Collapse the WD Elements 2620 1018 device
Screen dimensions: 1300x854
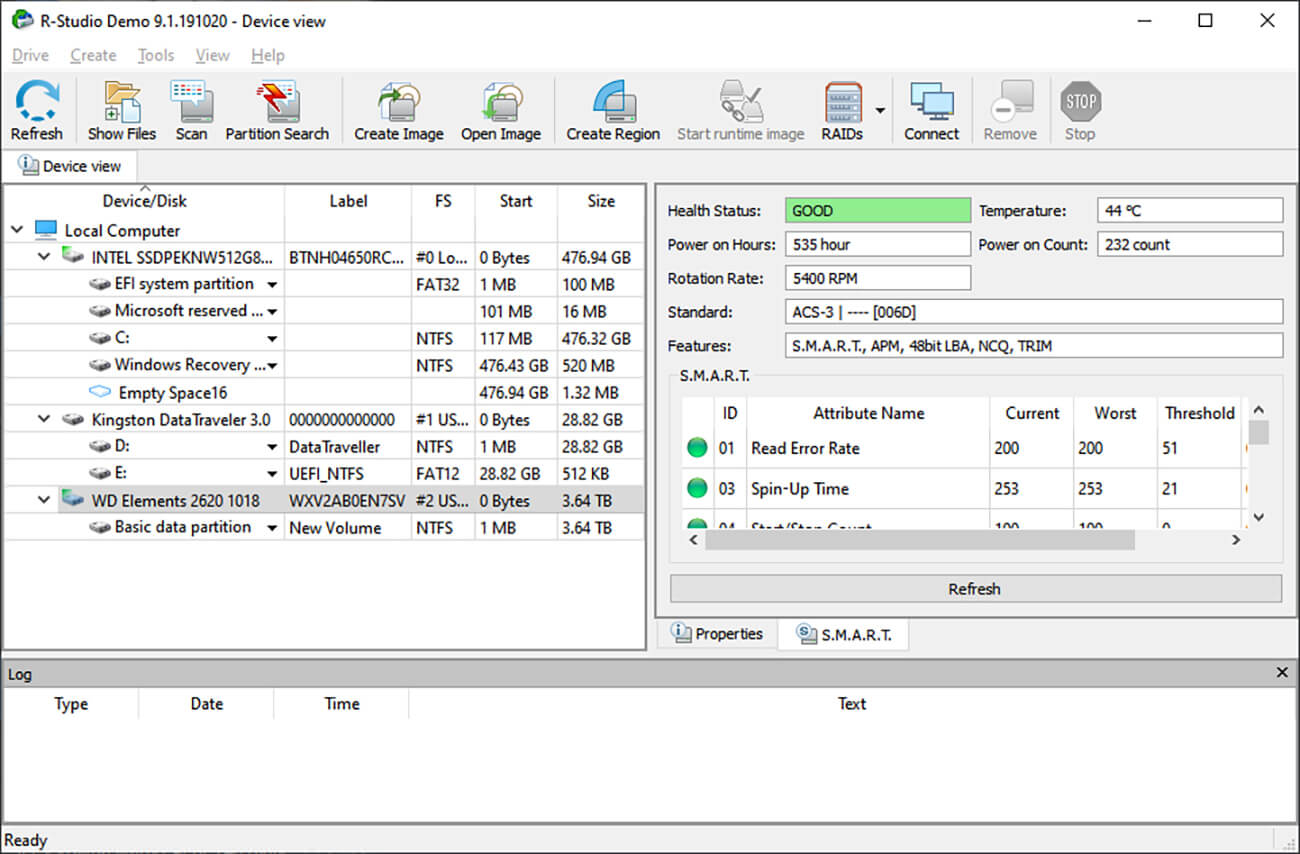pos(43,500)
